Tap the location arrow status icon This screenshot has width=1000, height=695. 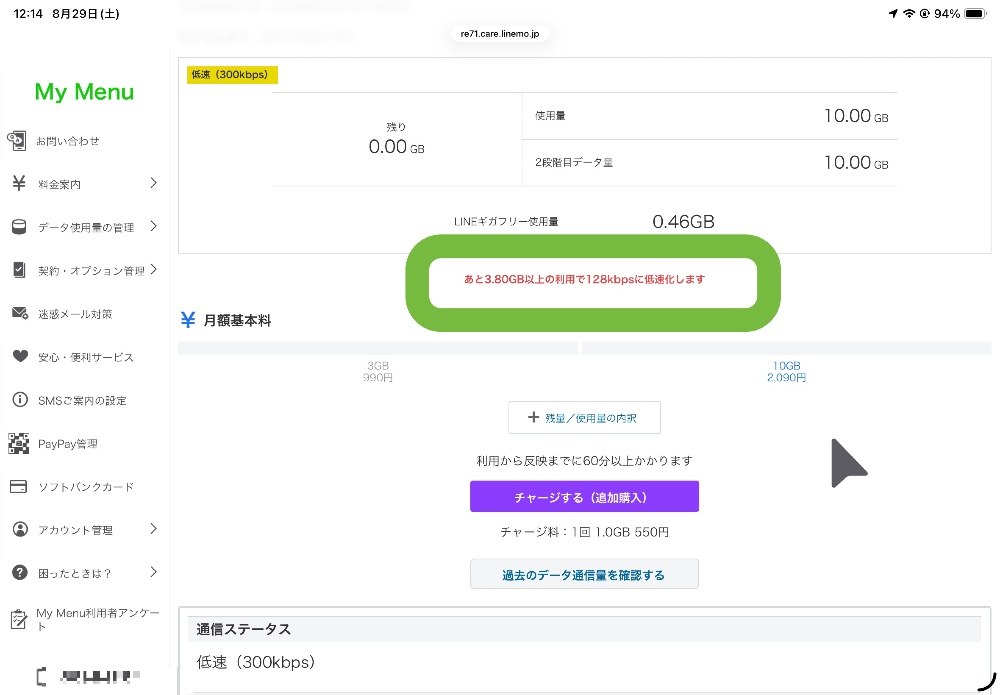pos(893,13)
